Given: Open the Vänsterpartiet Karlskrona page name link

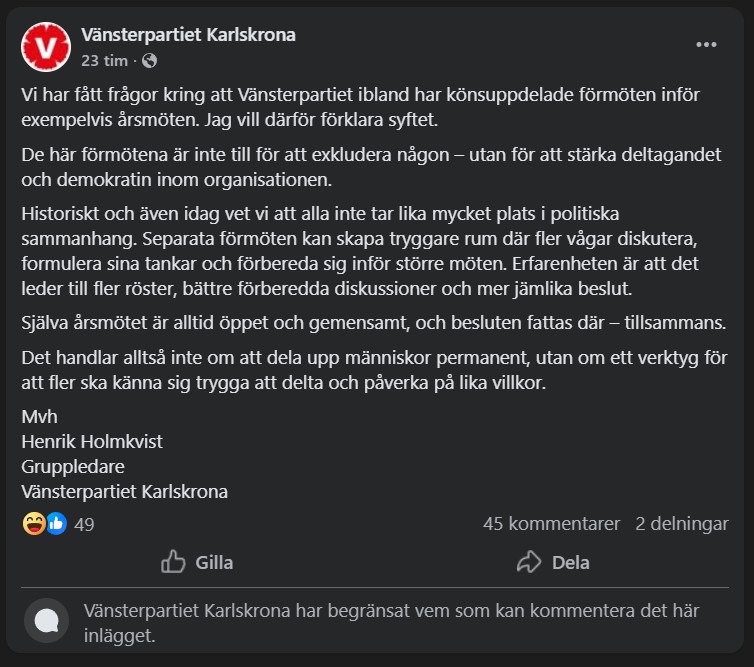Looking at the screenshot, I should click(188, 35).
